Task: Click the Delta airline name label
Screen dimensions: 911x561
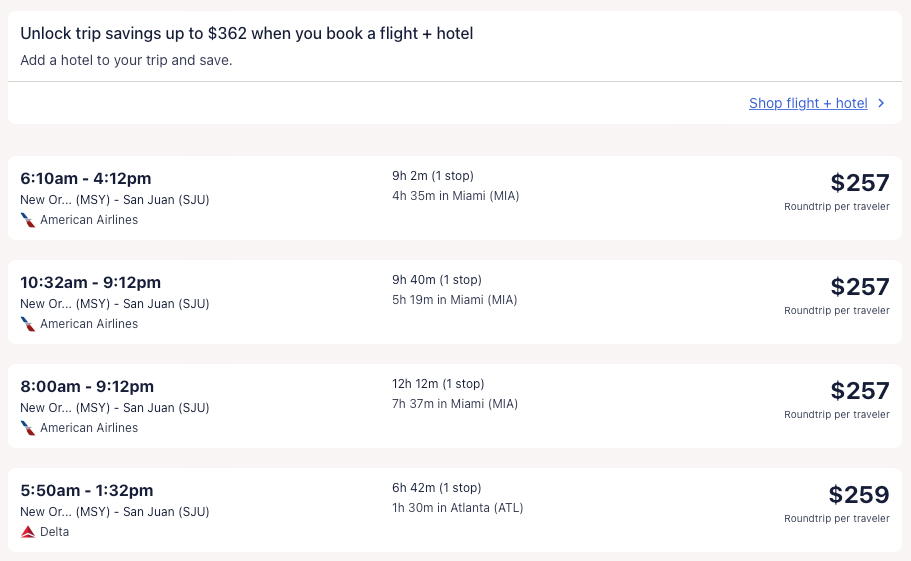Action: pos(55,532)
